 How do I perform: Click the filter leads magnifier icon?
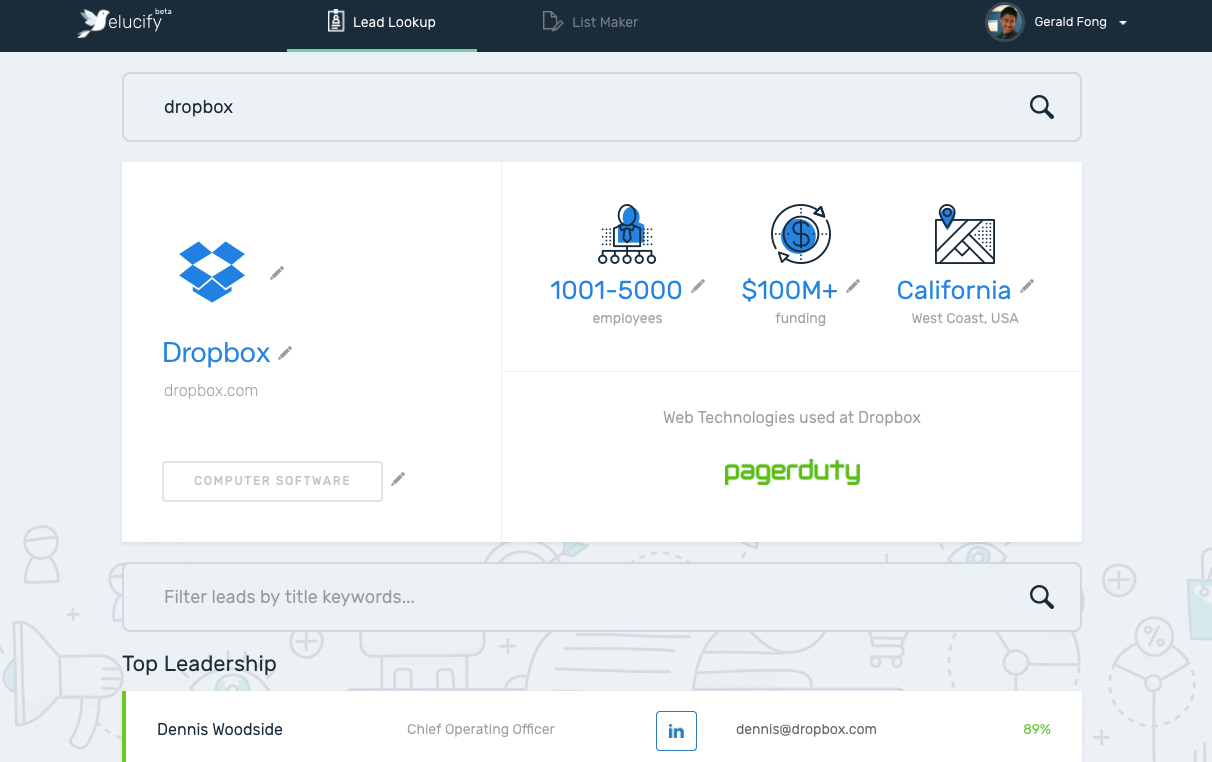click(x=1041, y=597)
